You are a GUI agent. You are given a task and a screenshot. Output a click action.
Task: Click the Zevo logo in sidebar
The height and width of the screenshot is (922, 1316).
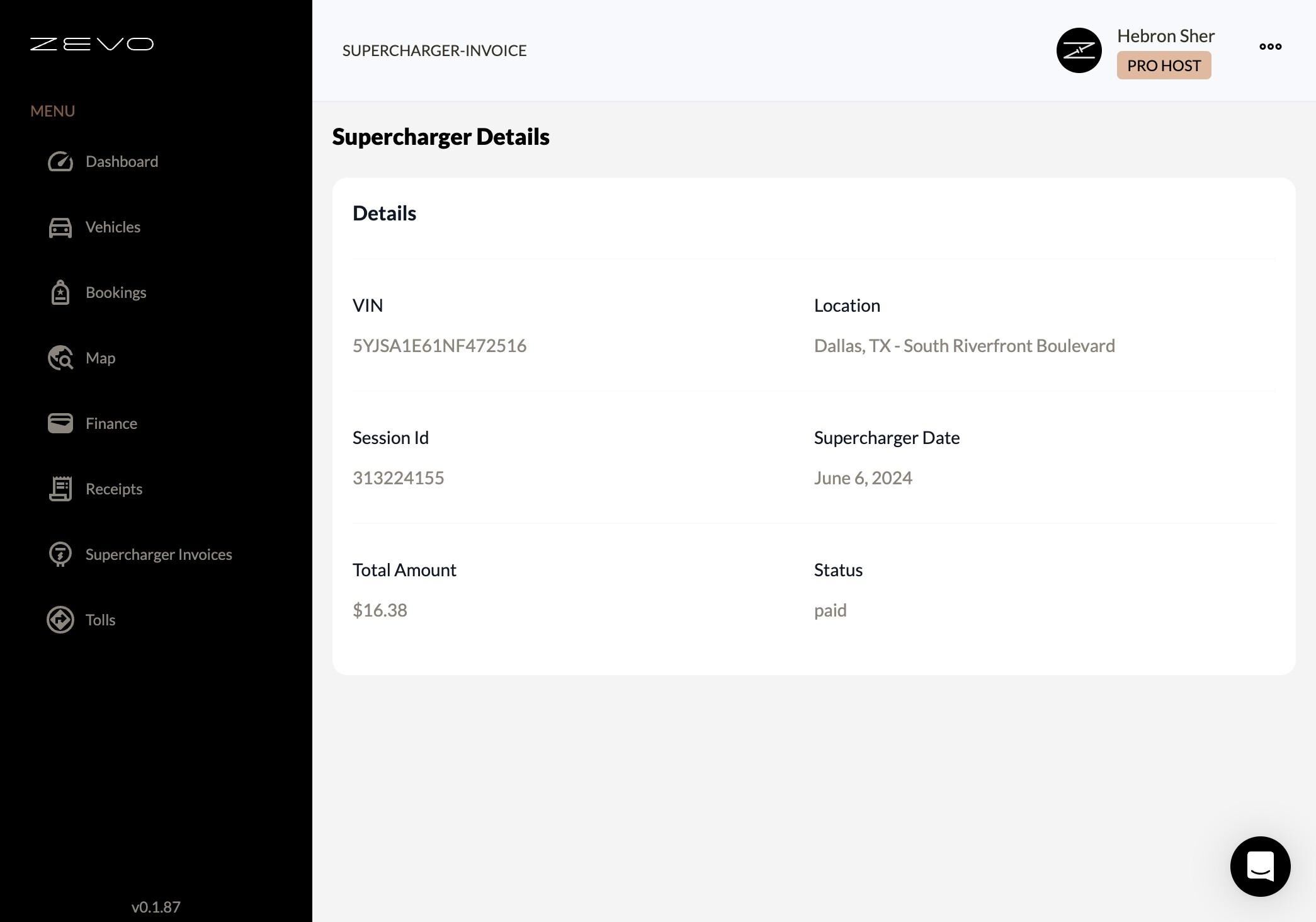point(92,44)
